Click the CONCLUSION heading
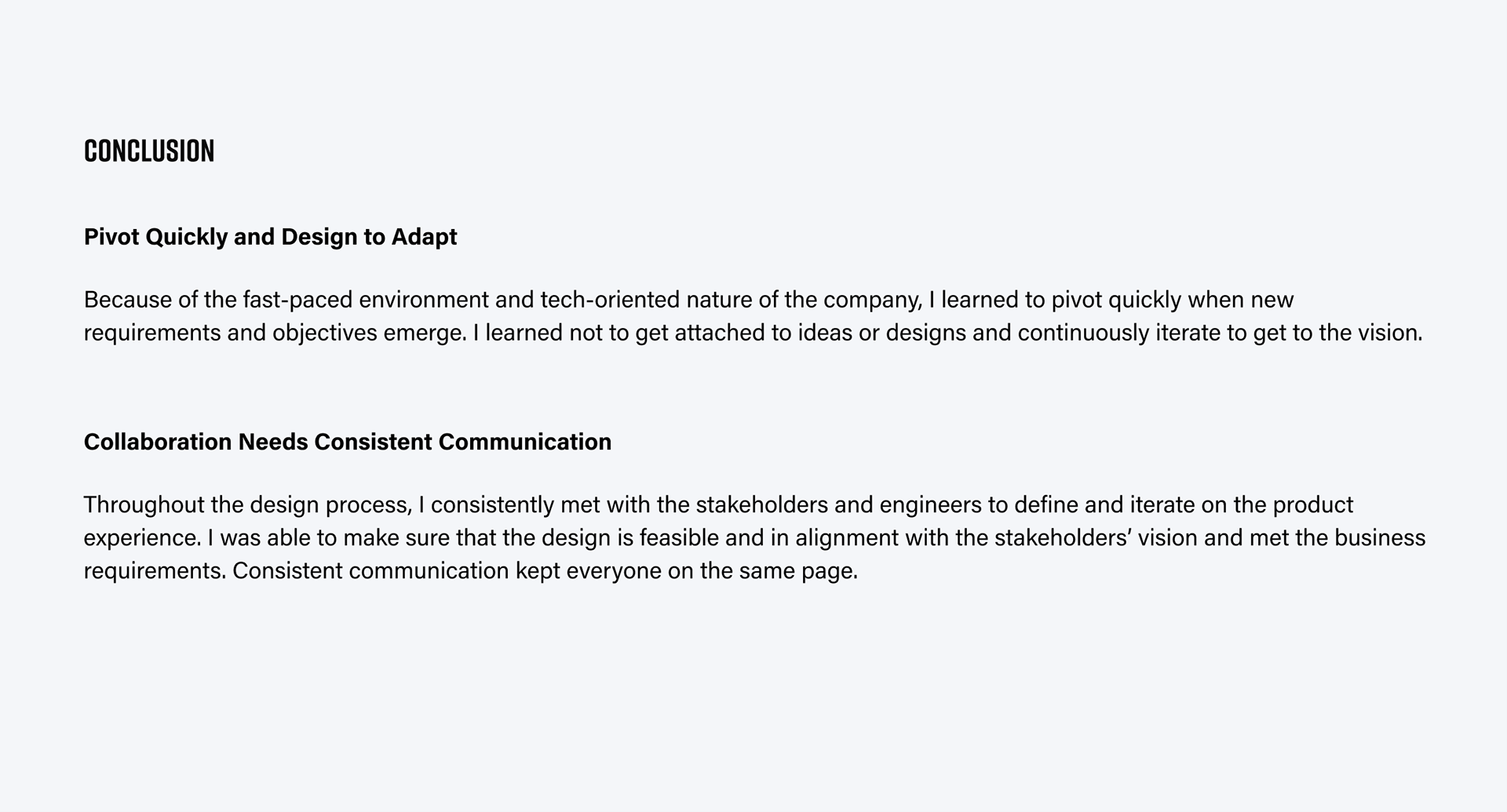The width and height of the screenshot is (1507, 812). (149, 151)
